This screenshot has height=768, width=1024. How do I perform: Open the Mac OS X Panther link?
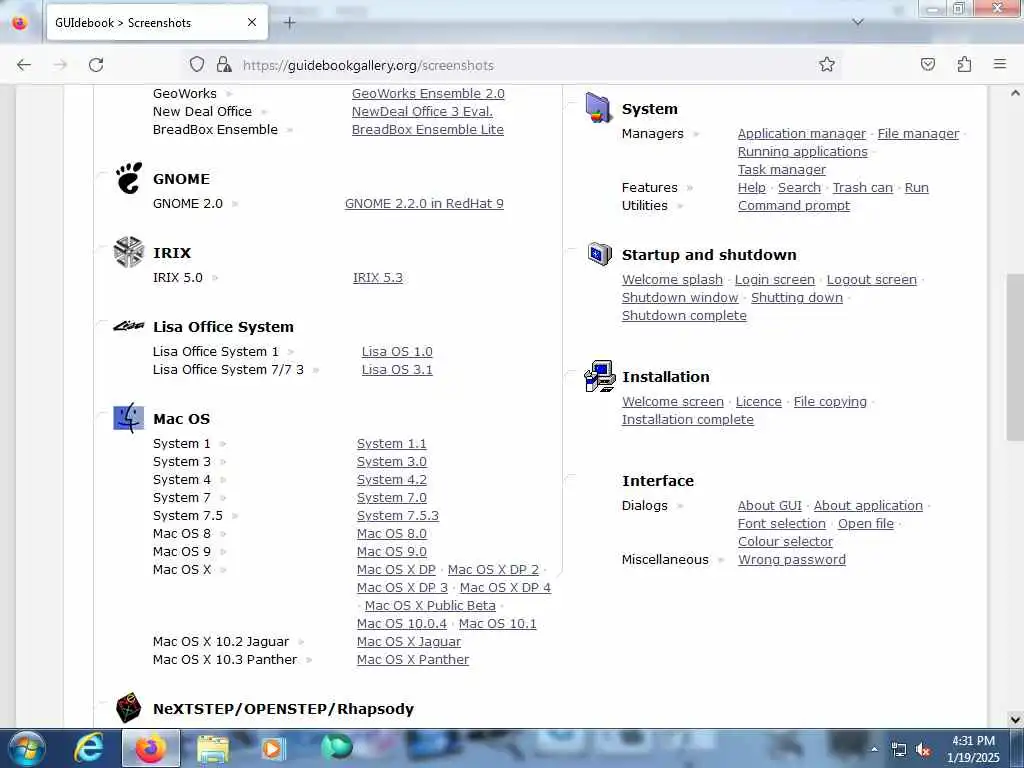point(413,660)
